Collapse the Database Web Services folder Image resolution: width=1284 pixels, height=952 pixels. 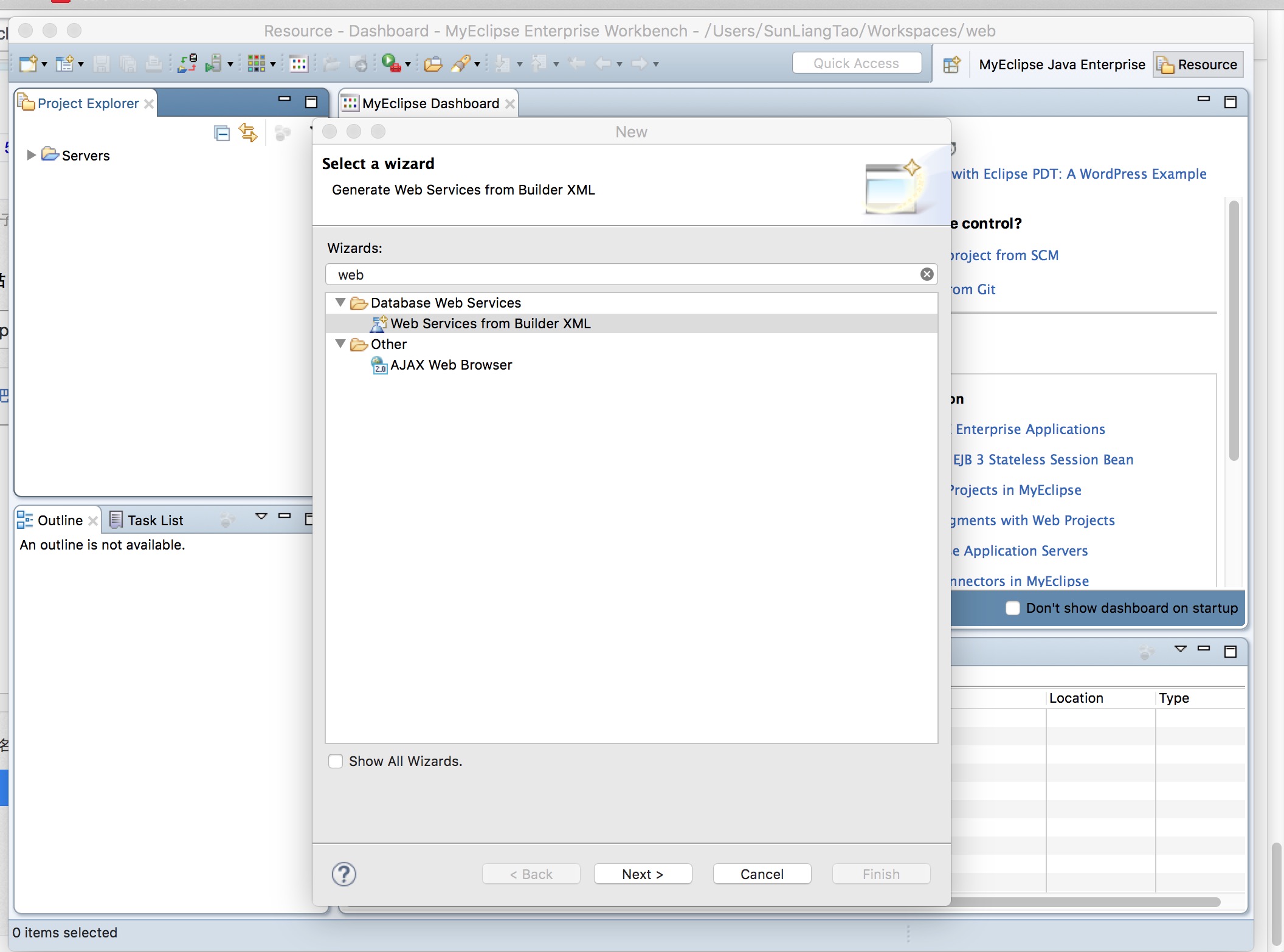pyautogui.click(x=340, y=302)
